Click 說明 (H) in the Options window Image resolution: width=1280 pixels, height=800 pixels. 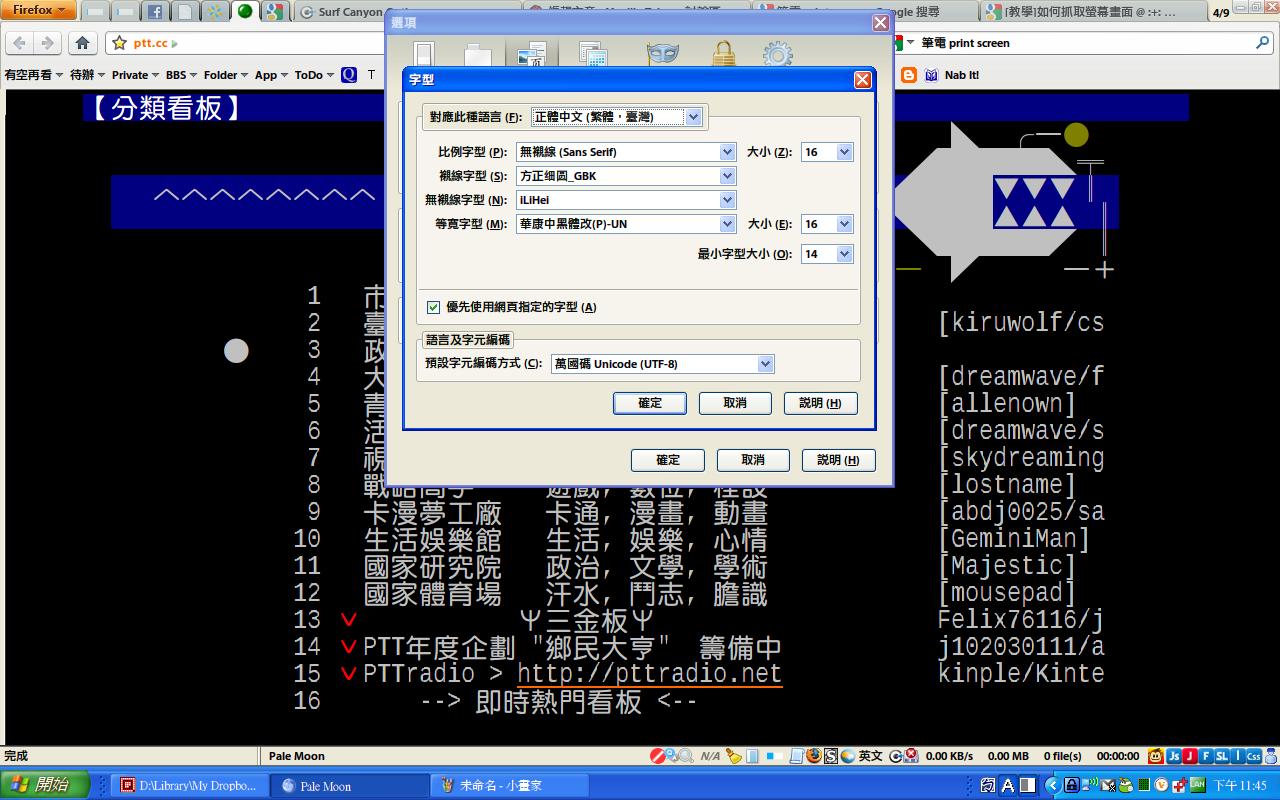[838, 460]
